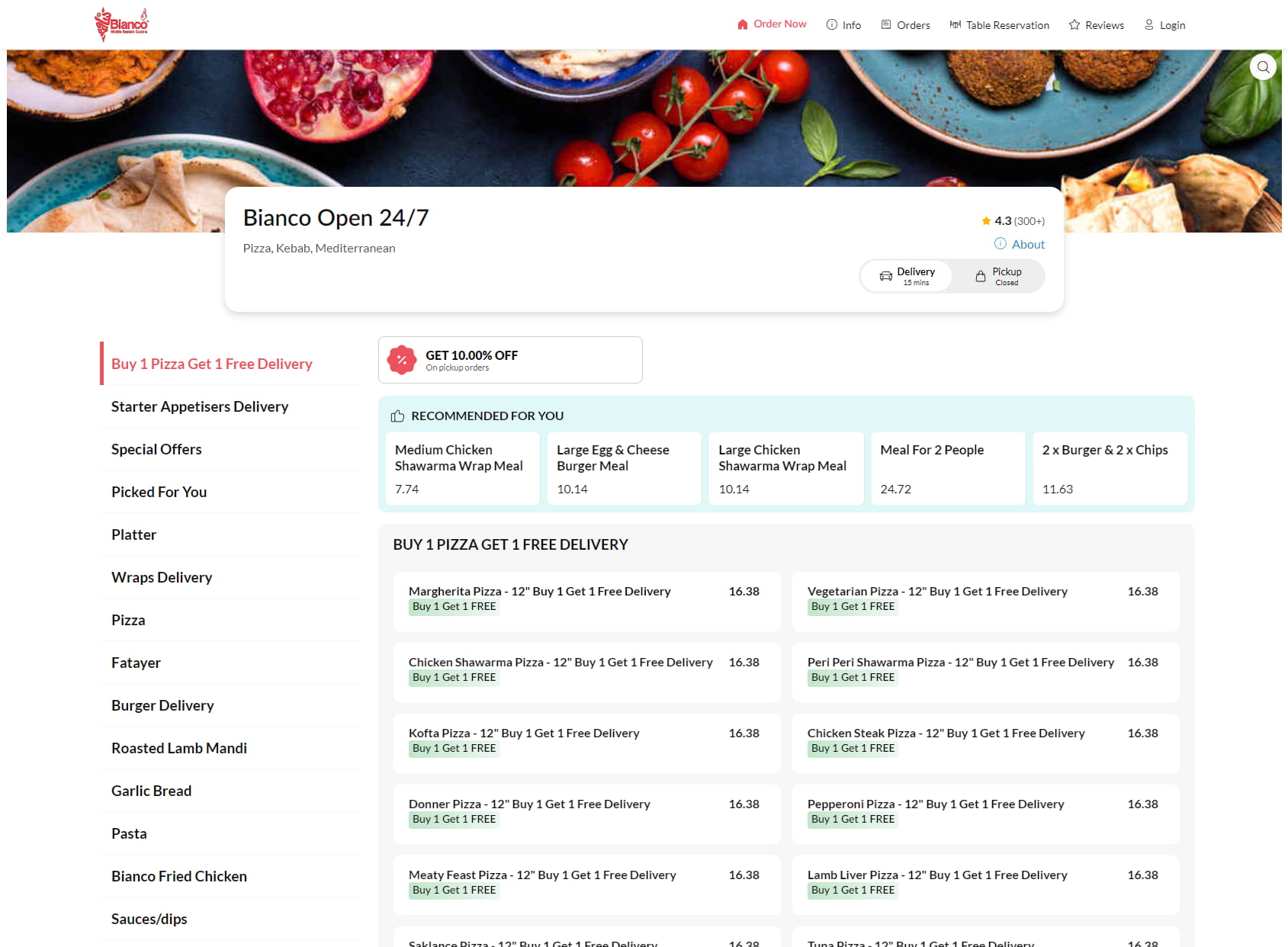This screenshot has height=947, width=1288.
Task: Select Fatayer category
Action: [230, 663]
